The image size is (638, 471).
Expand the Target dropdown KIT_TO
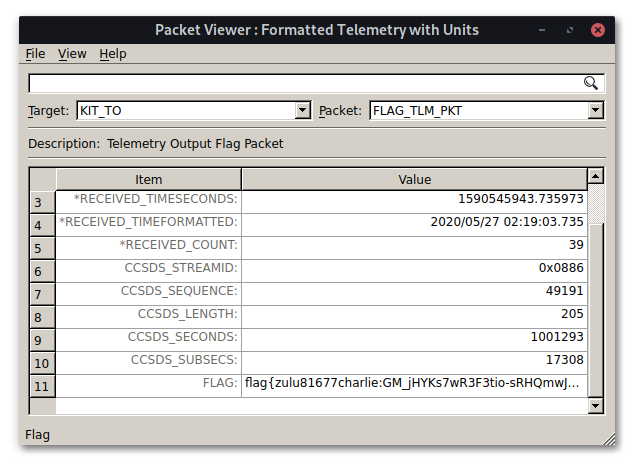[x=303, y=111]
